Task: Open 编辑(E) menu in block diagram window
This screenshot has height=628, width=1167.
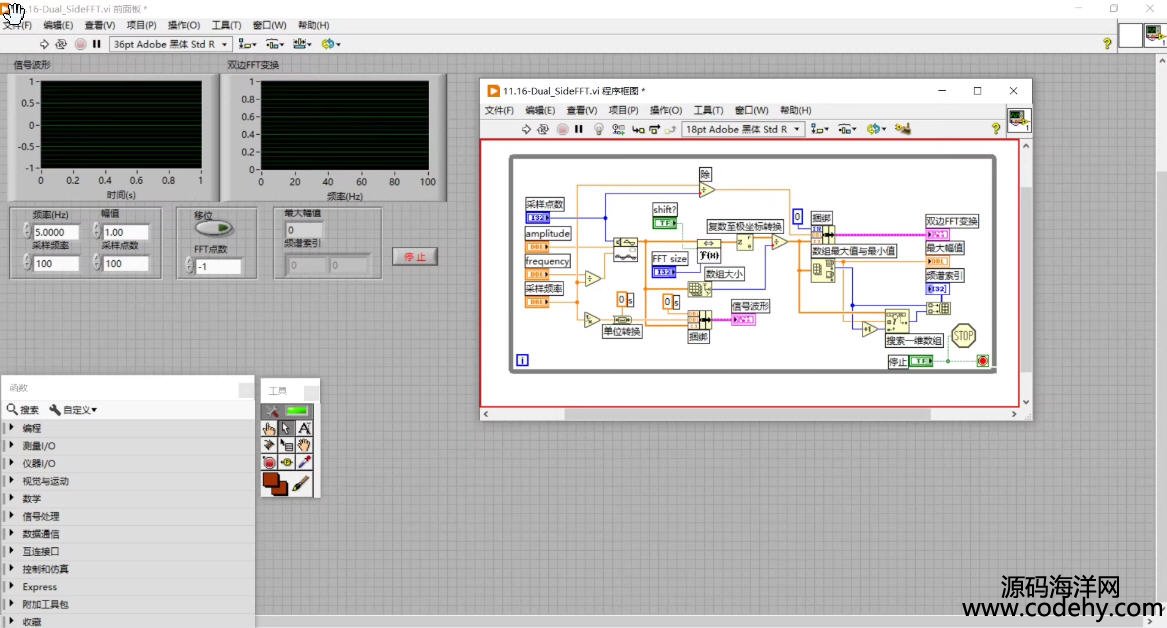Action: coord(540,110)
